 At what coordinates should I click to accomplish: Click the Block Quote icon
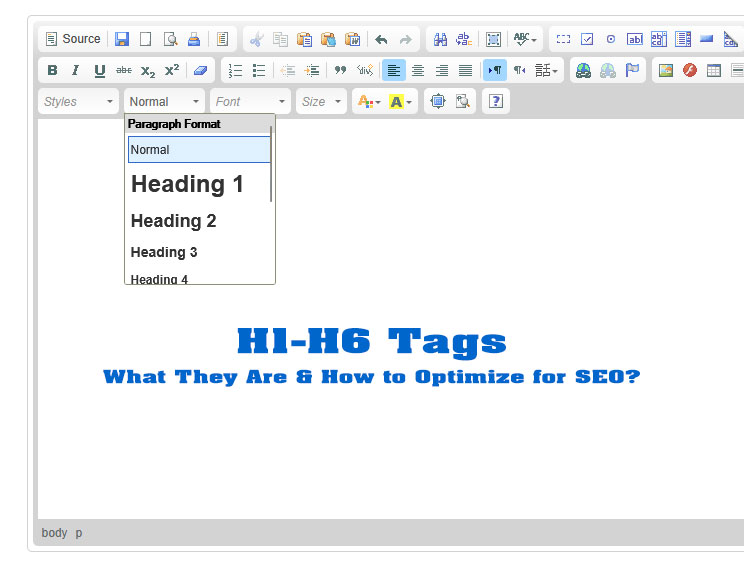click(x=340, y=70)
